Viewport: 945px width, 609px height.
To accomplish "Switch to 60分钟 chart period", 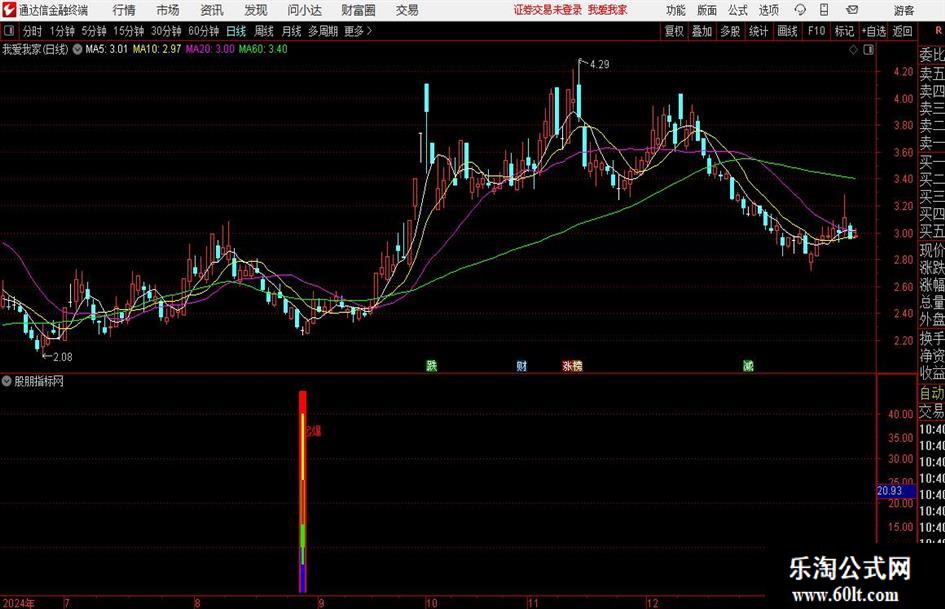I will 204,31.
